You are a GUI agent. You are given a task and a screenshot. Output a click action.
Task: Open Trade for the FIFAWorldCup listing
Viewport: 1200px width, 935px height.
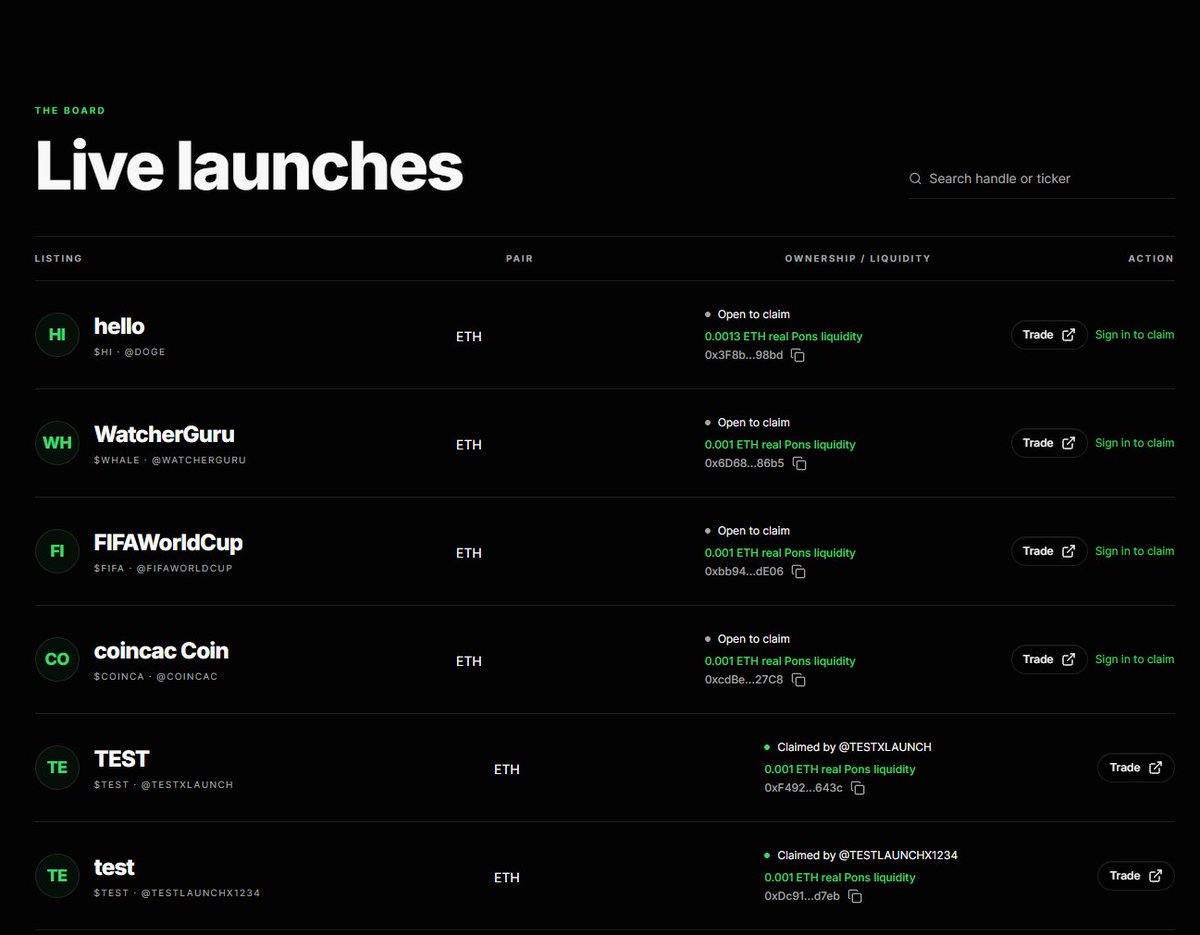[x=1049, y=551]
